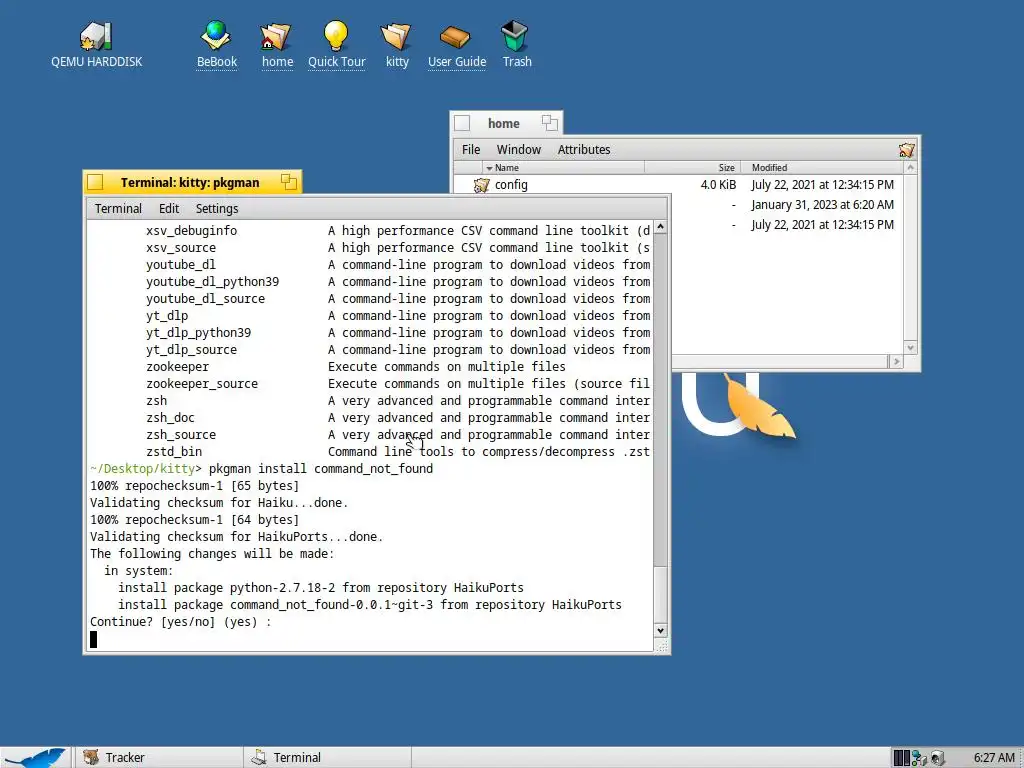Click the home window title tab
The image size is (1024, 768).
point(506,123)
